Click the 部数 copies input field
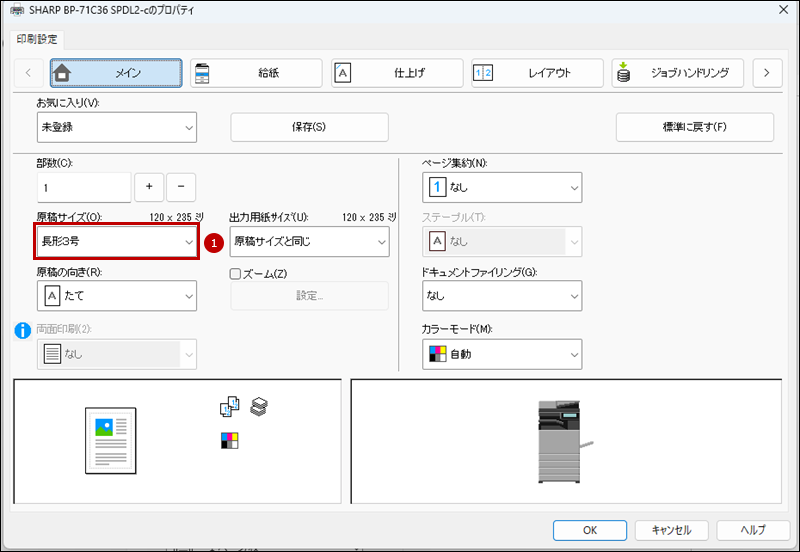Screen dimensions: 800x552 pos(84,187)
